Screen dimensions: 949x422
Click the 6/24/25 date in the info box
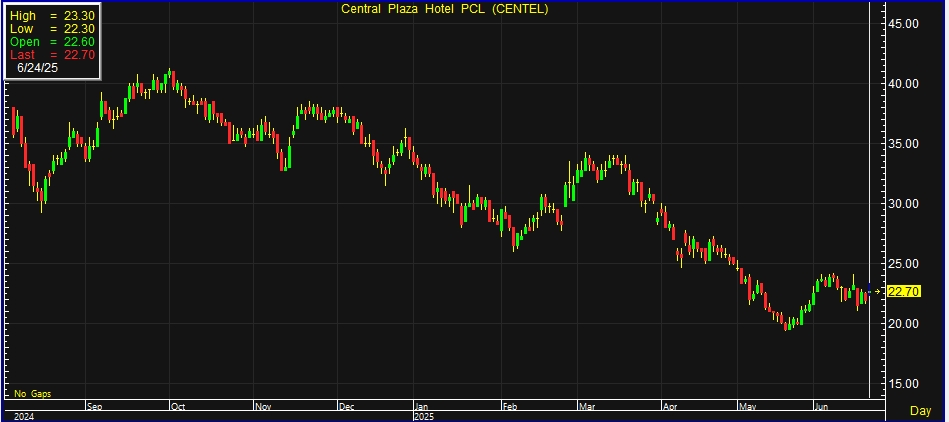[x=38, y=68]
